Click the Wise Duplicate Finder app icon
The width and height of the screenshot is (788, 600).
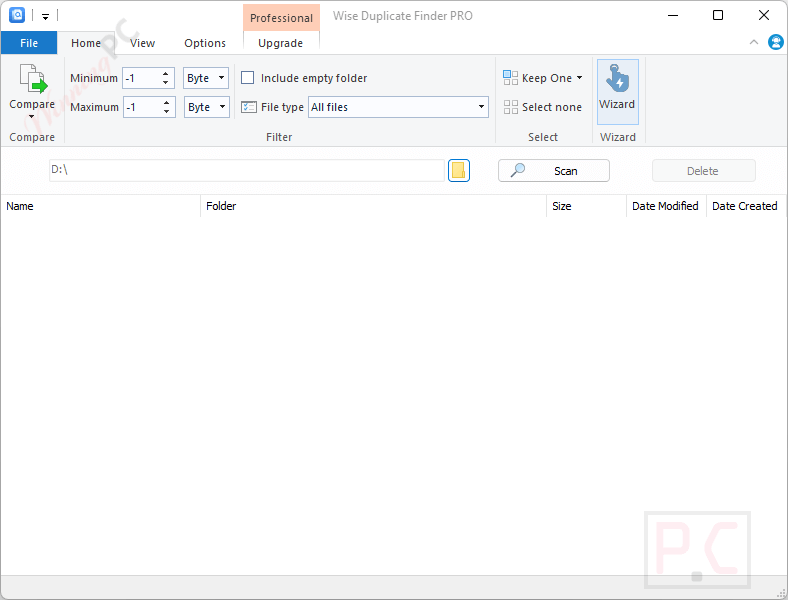coord(17,15)
